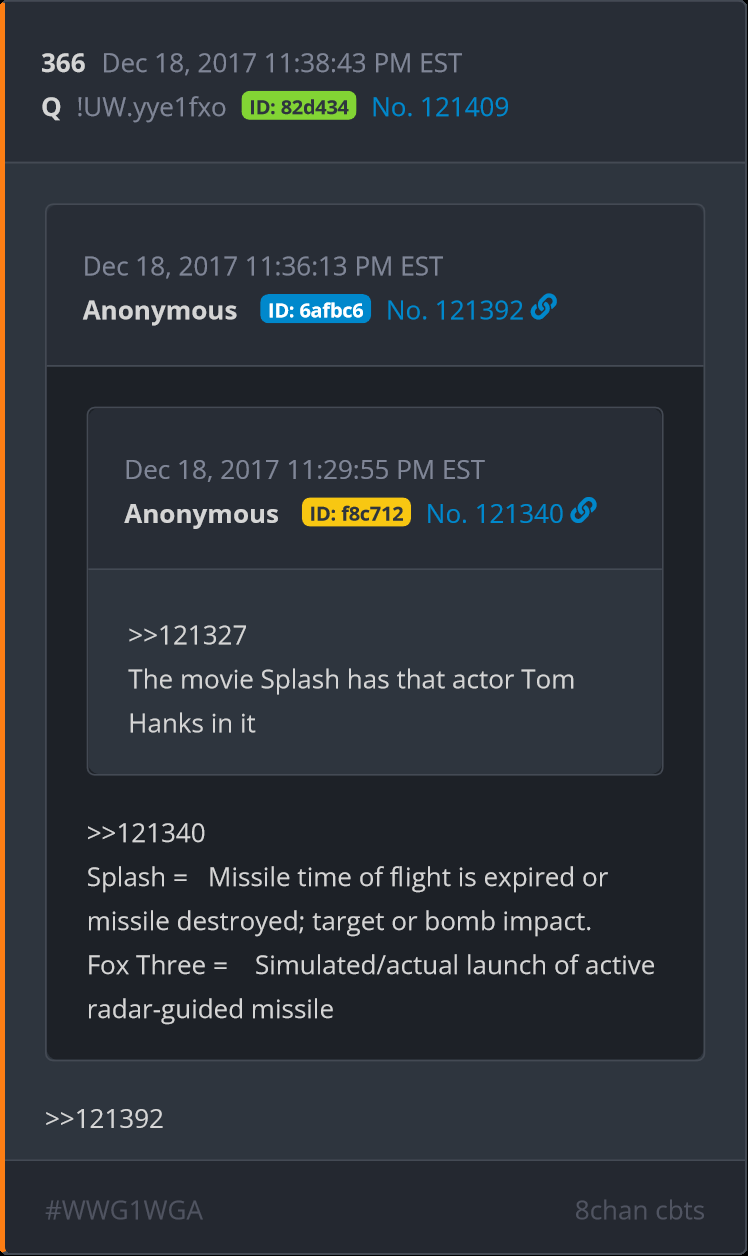Open post link No. 121409
Screen dimensions: 748x1256
tap(440, 107)
